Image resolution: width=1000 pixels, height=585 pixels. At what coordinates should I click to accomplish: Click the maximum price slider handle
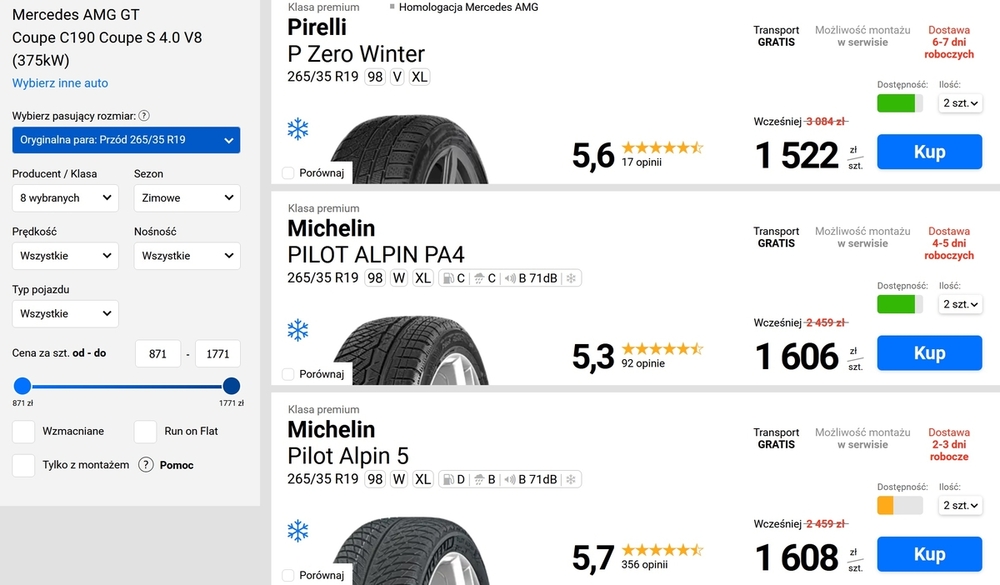[x=231, y=386]
